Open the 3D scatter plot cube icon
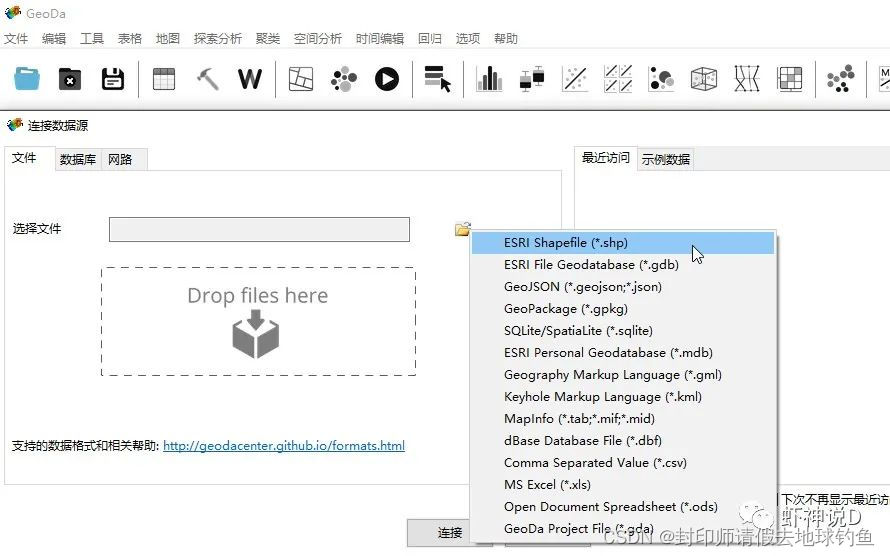 (x=704, y=79)
